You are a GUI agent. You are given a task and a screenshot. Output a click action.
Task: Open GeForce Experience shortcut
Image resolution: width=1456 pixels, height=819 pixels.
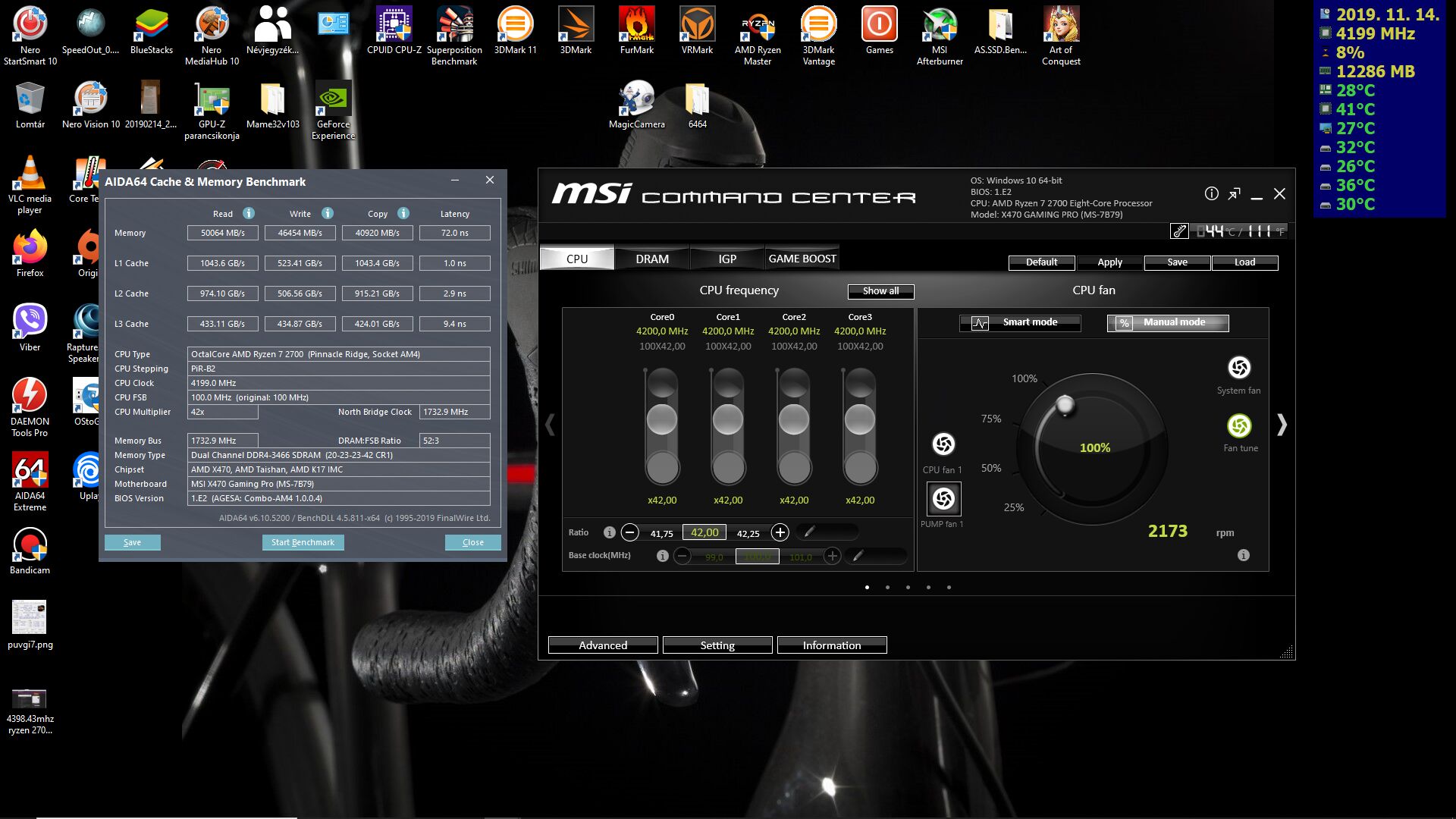(333, 110)
